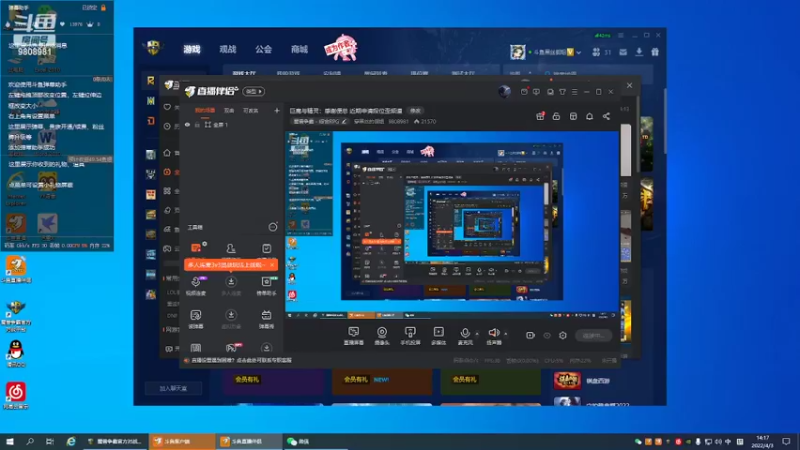800x450 pixels.
Task: Open the 商城 tab in game platform
Action: point(299,49)
